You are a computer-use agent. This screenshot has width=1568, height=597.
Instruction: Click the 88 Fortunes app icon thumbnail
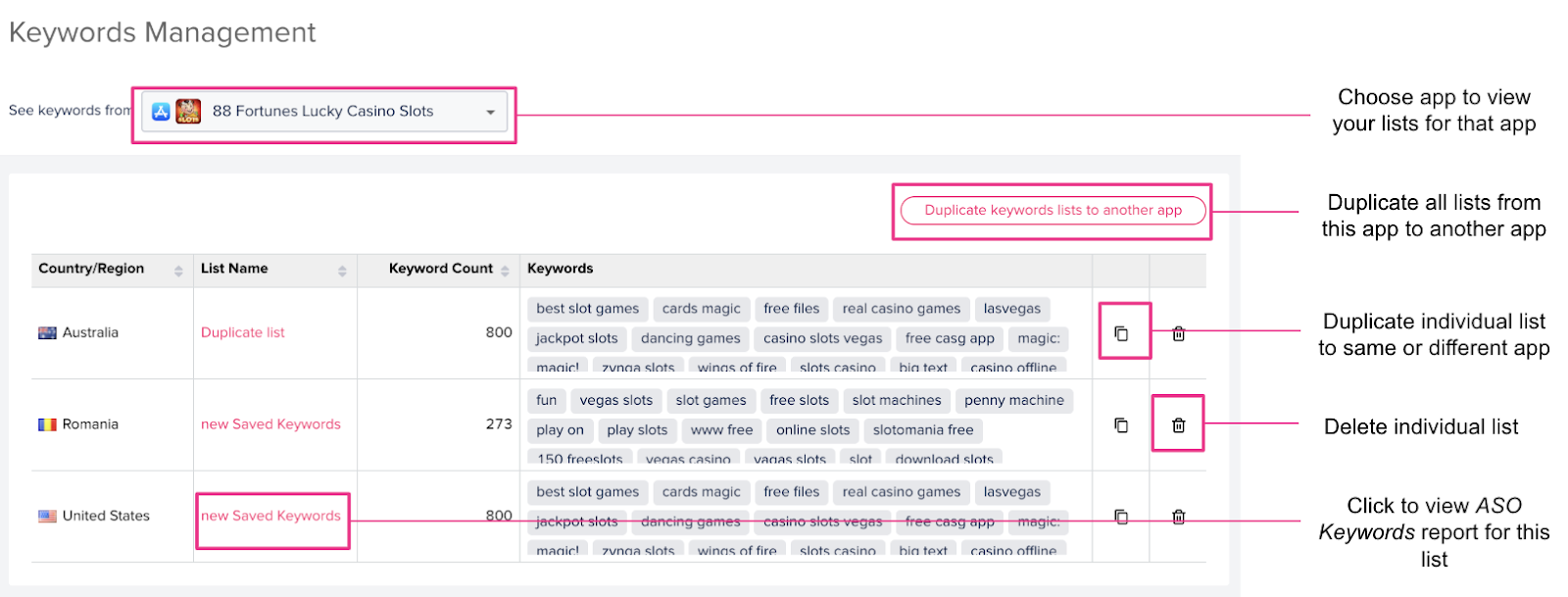[x=188, y=112]
